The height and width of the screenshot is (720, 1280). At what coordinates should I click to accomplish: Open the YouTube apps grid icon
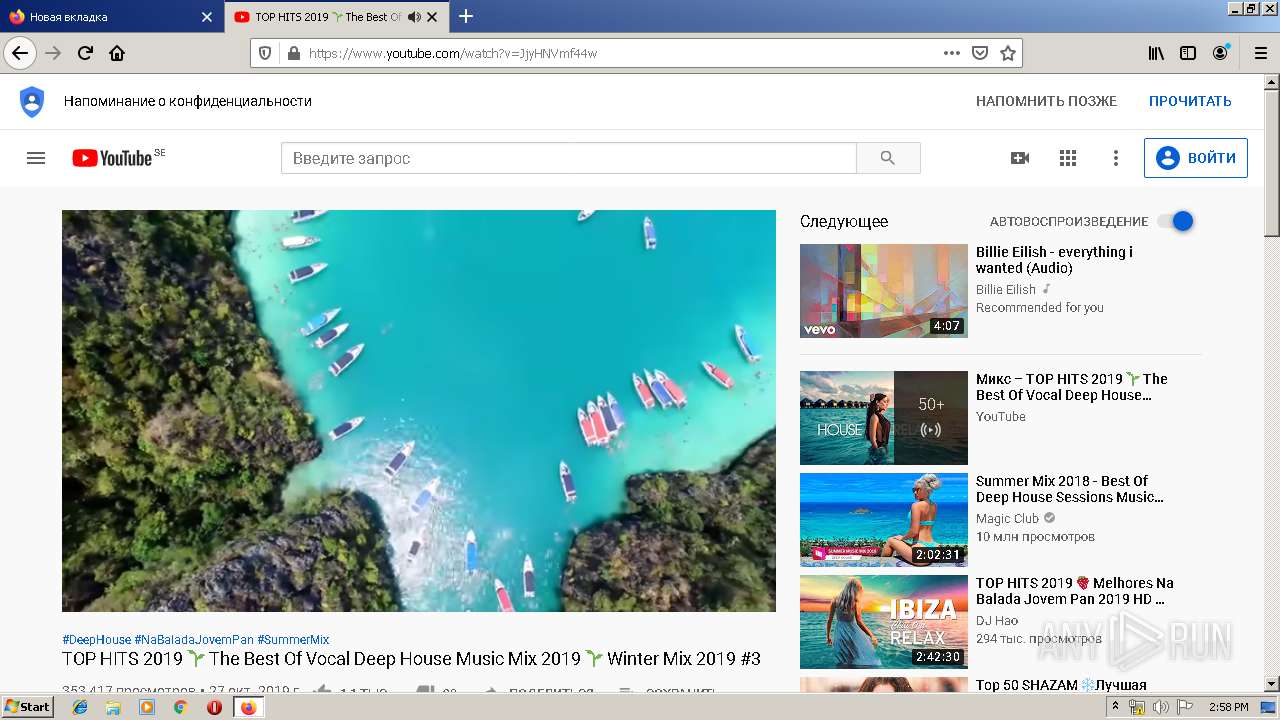[x=1068, y=158]
